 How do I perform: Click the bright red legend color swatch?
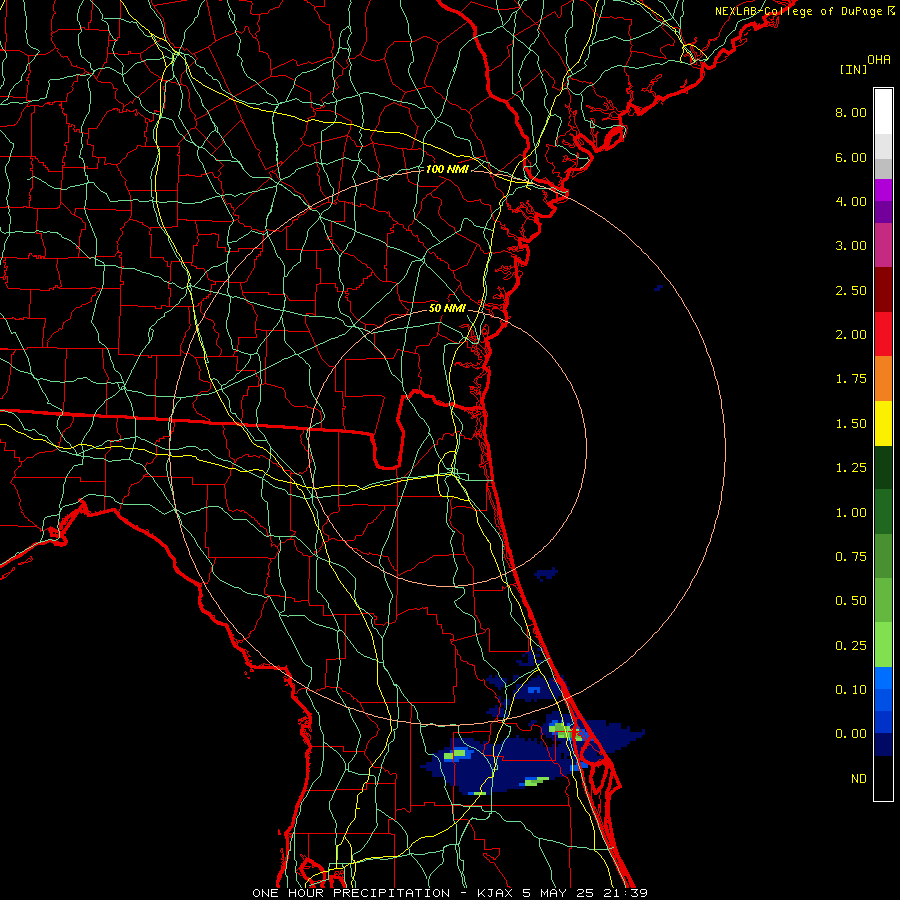point(883,335)
